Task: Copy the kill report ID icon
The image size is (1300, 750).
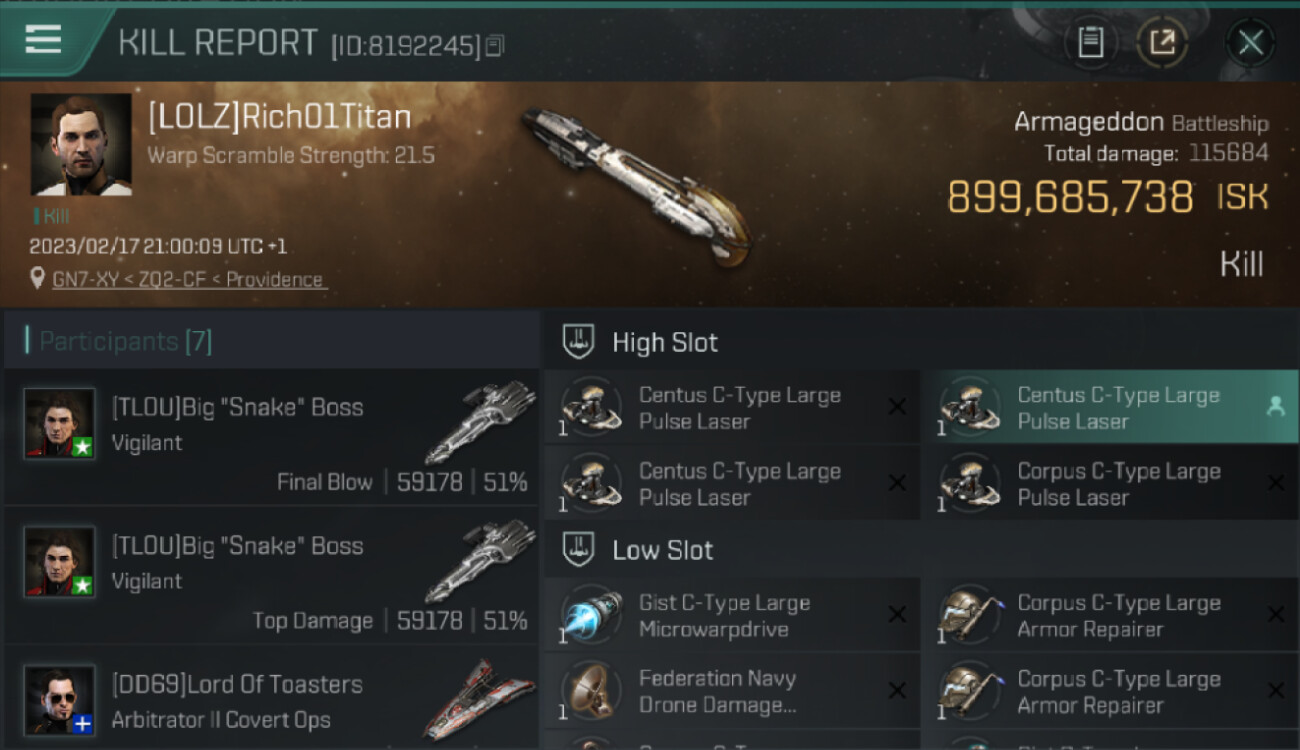Action: point(496,45)
